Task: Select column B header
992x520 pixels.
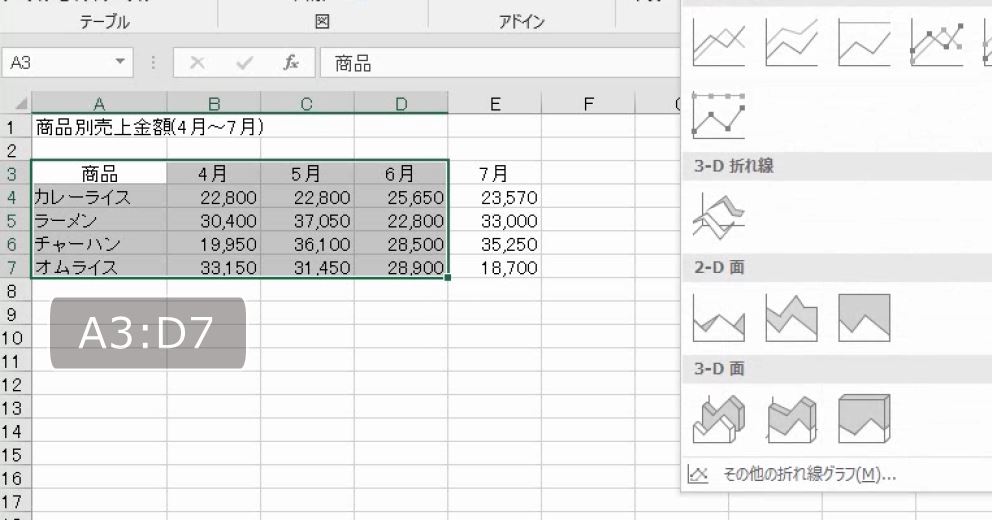Action: (x=214, y=103)
